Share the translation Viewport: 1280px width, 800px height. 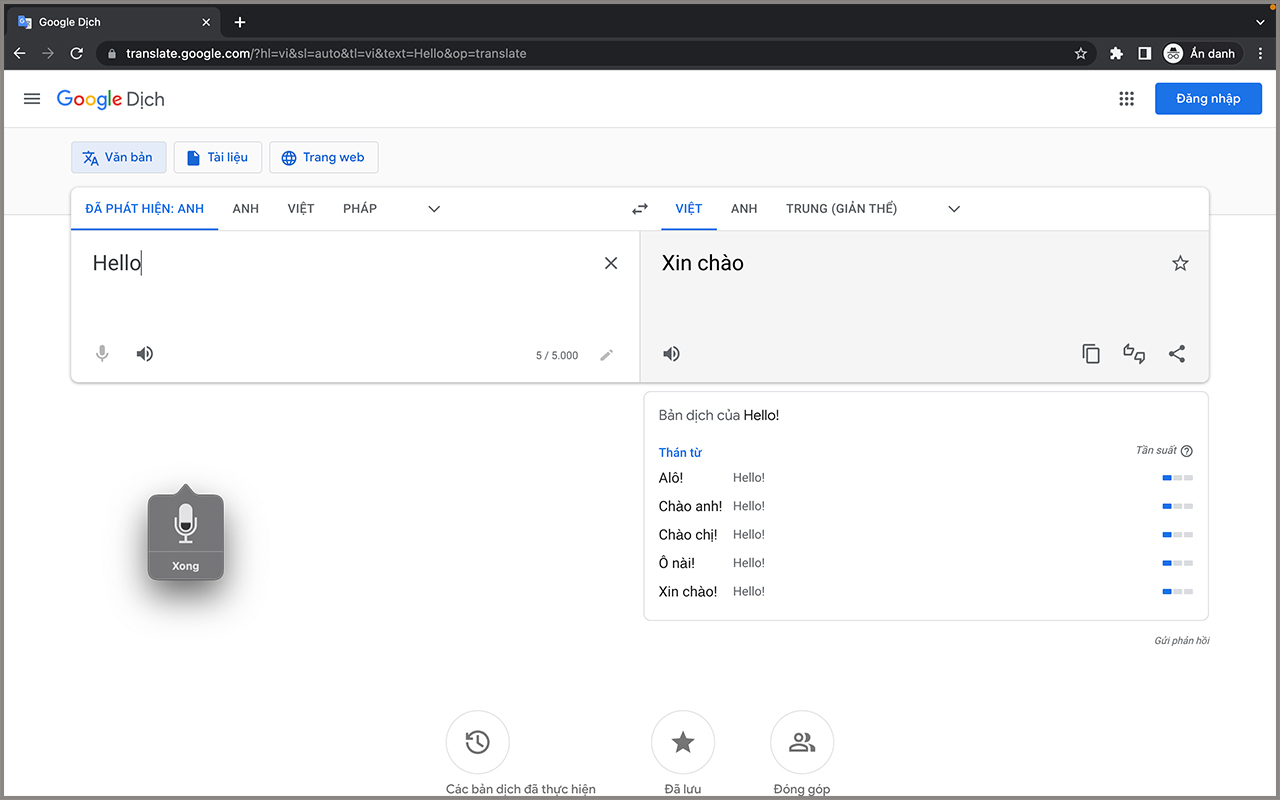[1177, 354]
